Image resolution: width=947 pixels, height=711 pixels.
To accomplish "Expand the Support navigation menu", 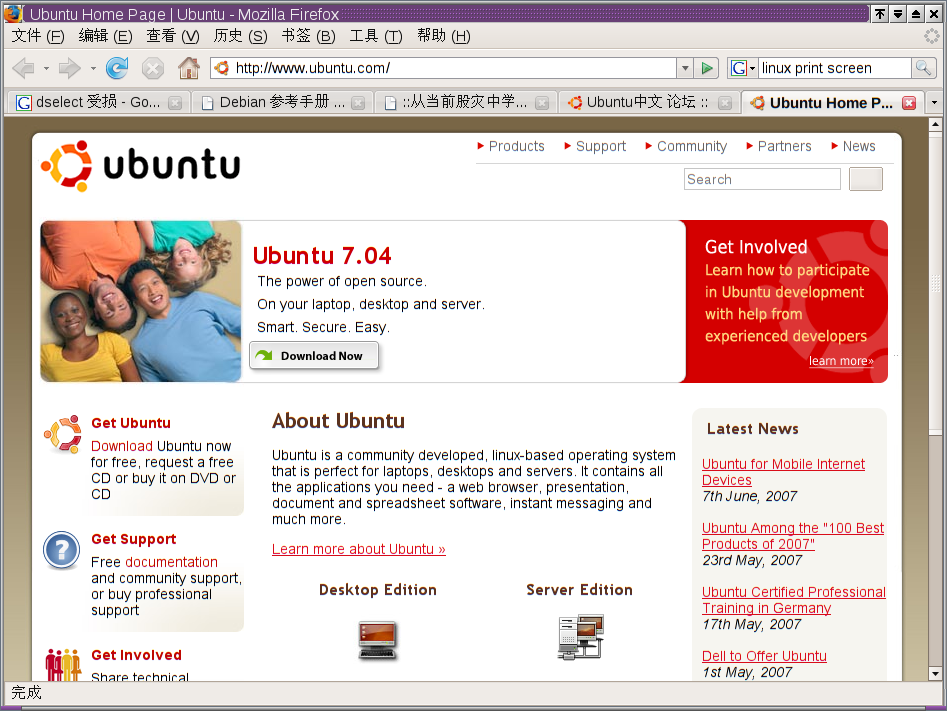I will click(x=595, y=146).
